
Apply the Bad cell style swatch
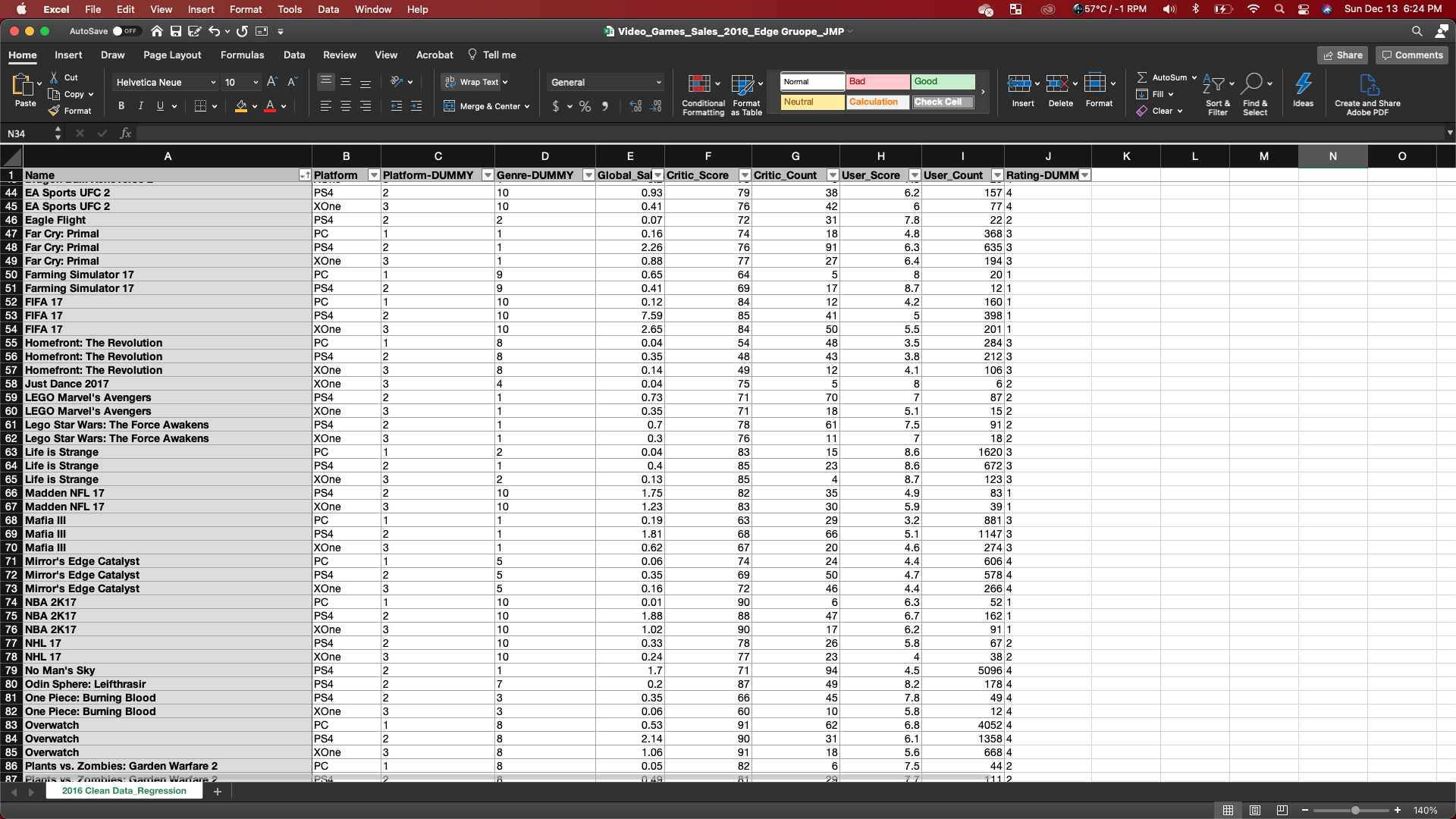pos(877,82)
